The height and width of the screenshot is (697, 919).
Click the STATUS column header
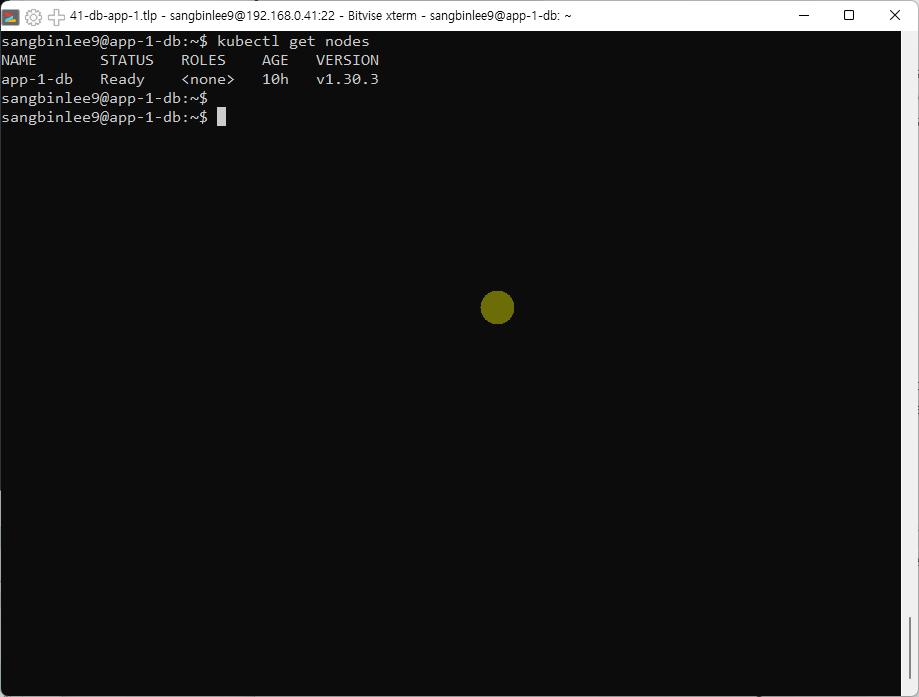[127, 60]
